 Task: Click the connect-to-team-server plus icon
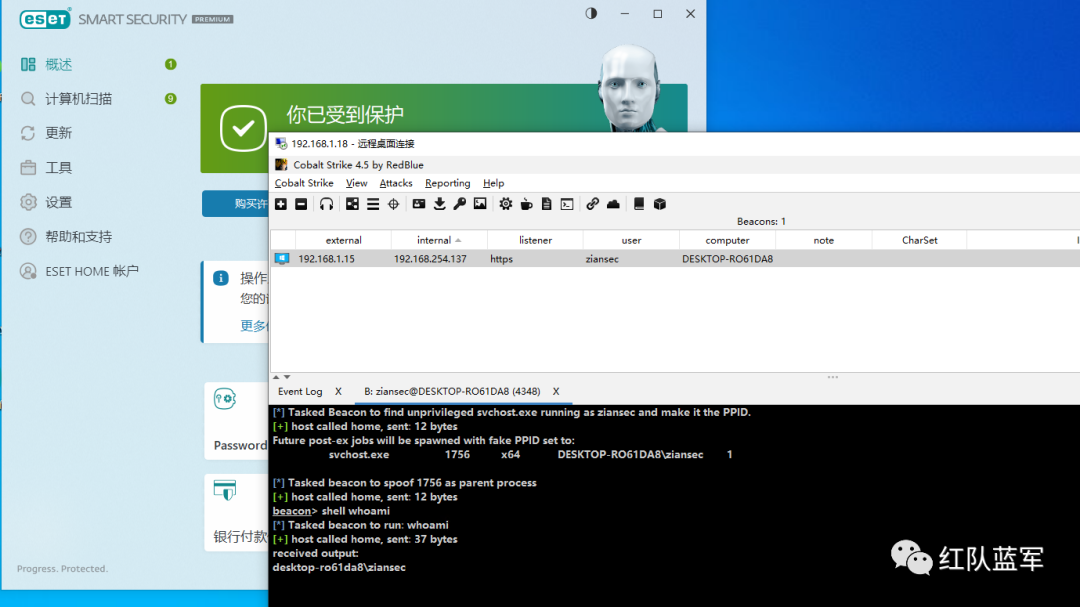click(280, 204)
